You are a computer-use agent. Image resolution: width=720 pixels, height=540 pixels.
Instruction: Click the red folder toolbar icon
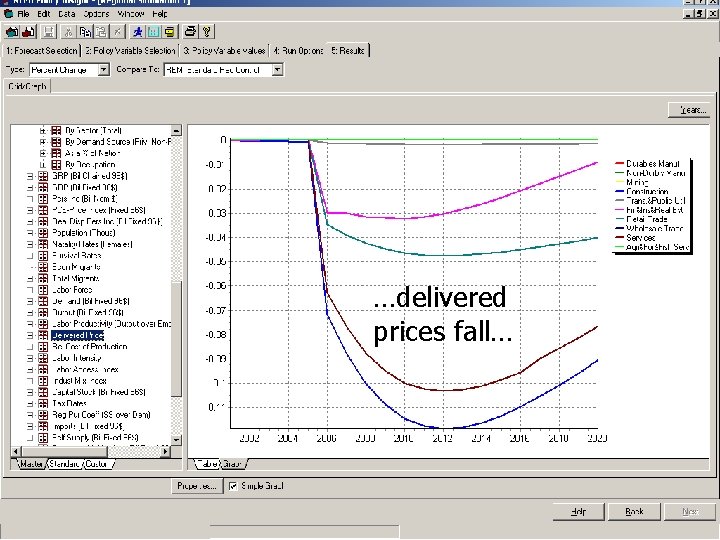point(28,32)
